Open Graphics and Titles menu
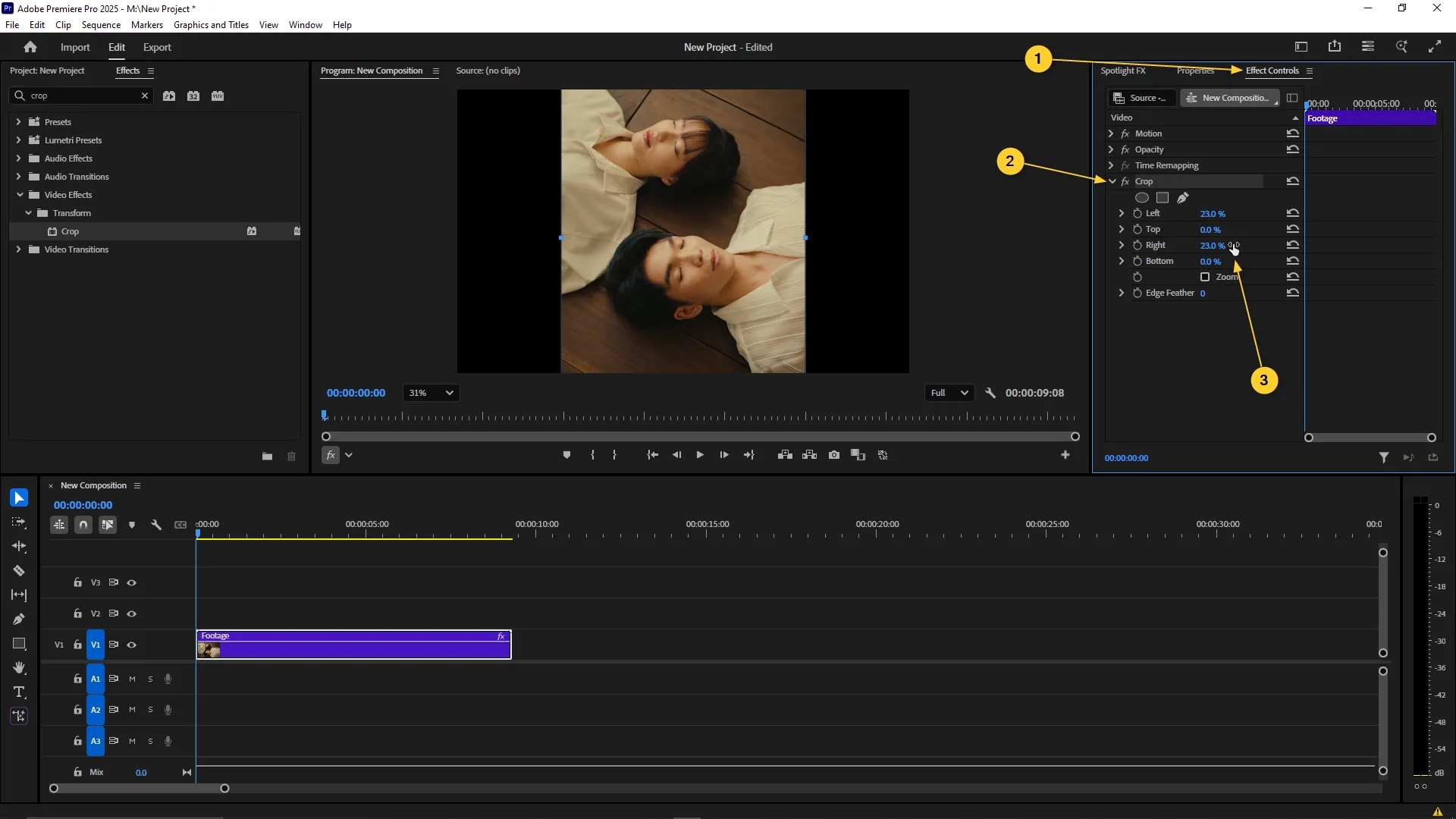This screenshot has width=1456, height=819. [211, 25]
